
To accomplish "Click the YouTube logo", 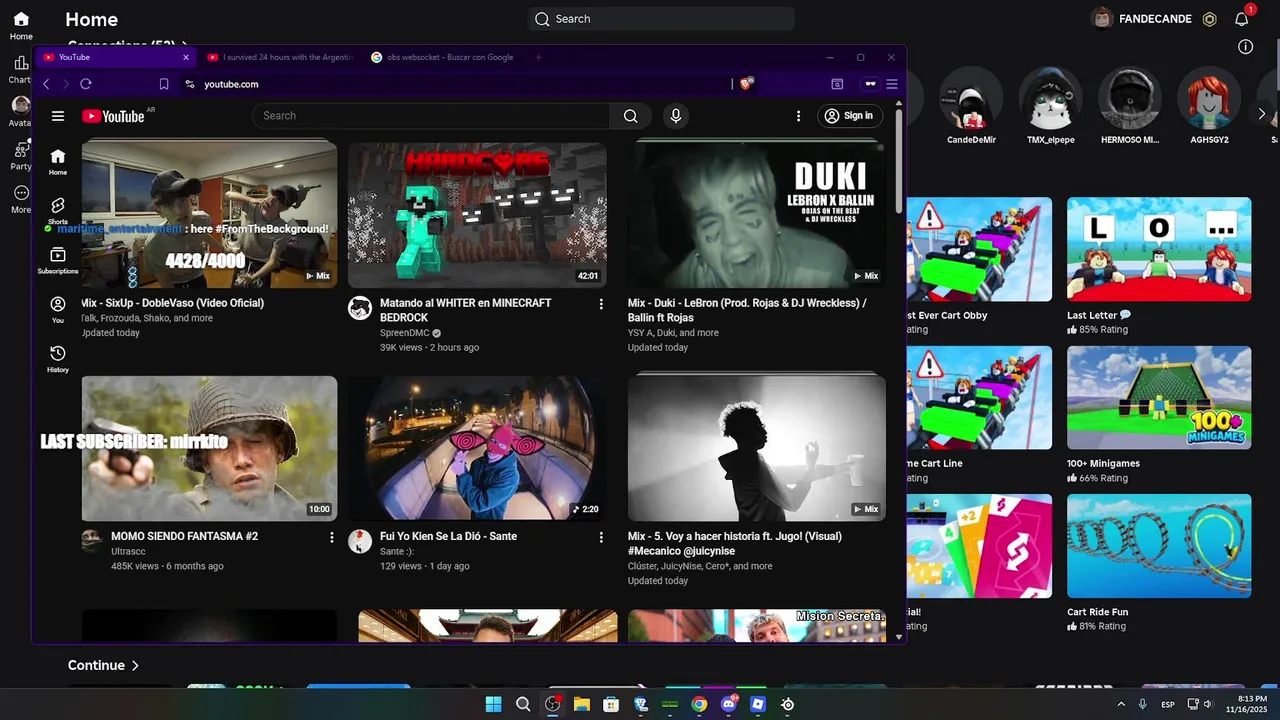I will click(x=114, y=116).
